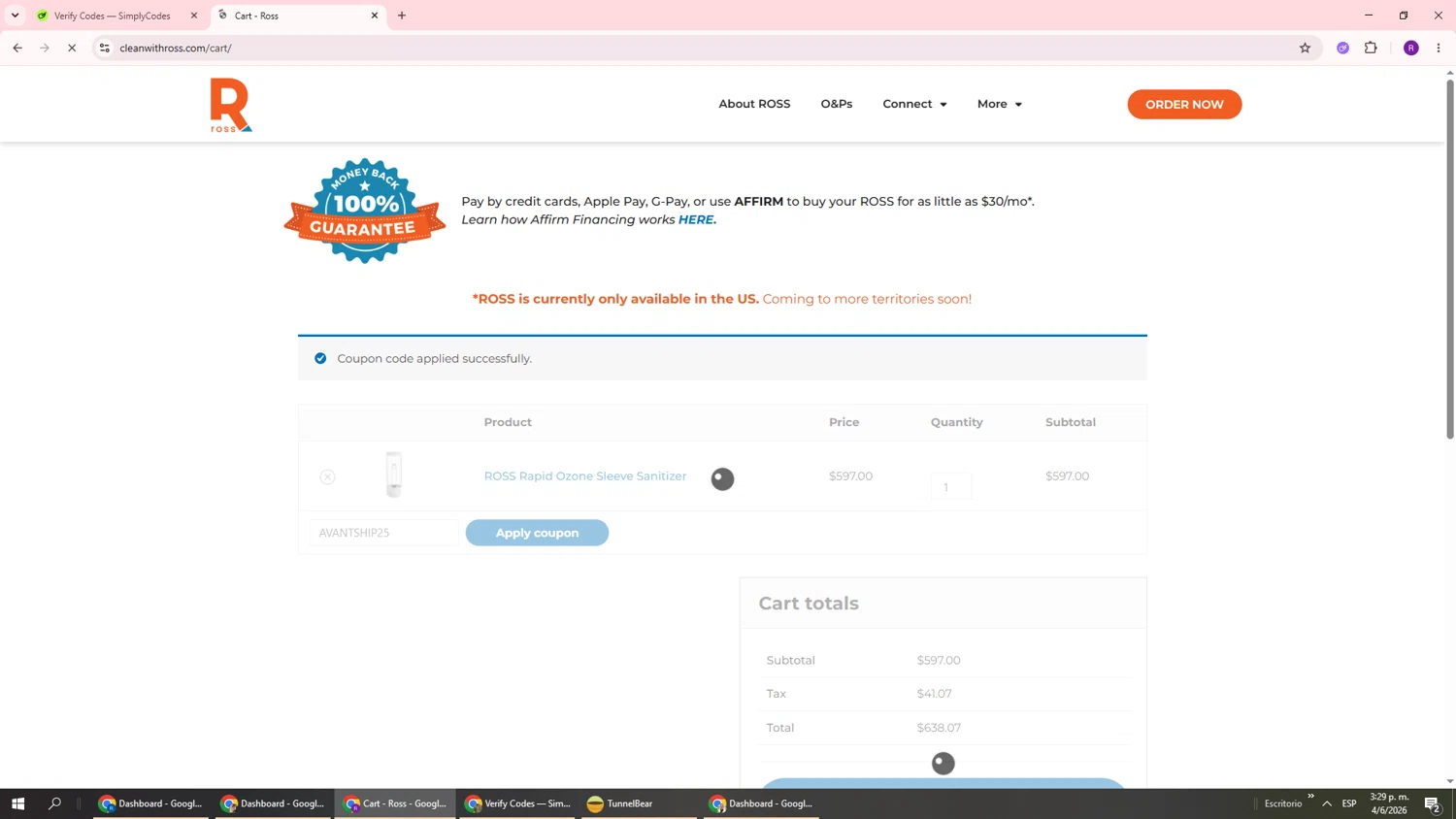Click the coupon success checkmark icon

(x=320, y=358)
